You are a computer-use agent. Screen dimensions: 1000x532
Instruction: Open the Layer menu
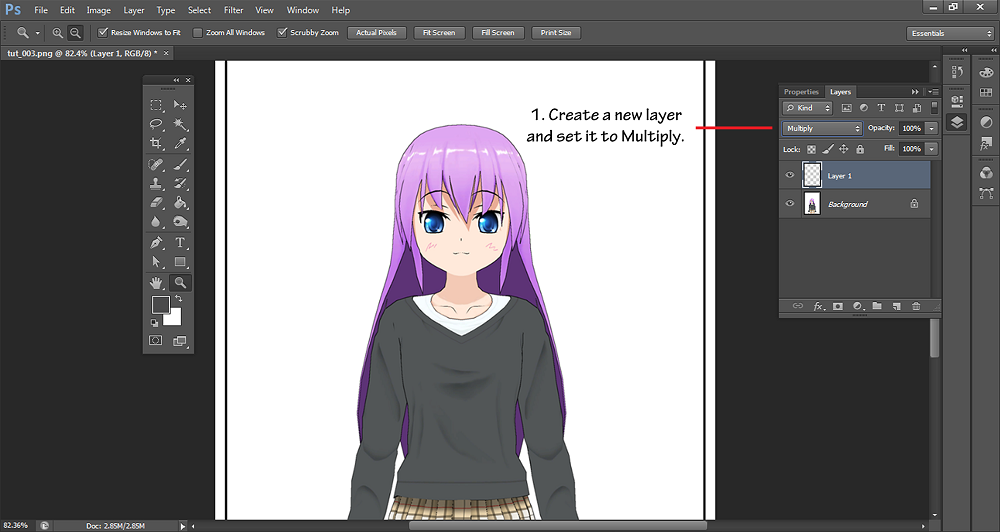(134, 10)
